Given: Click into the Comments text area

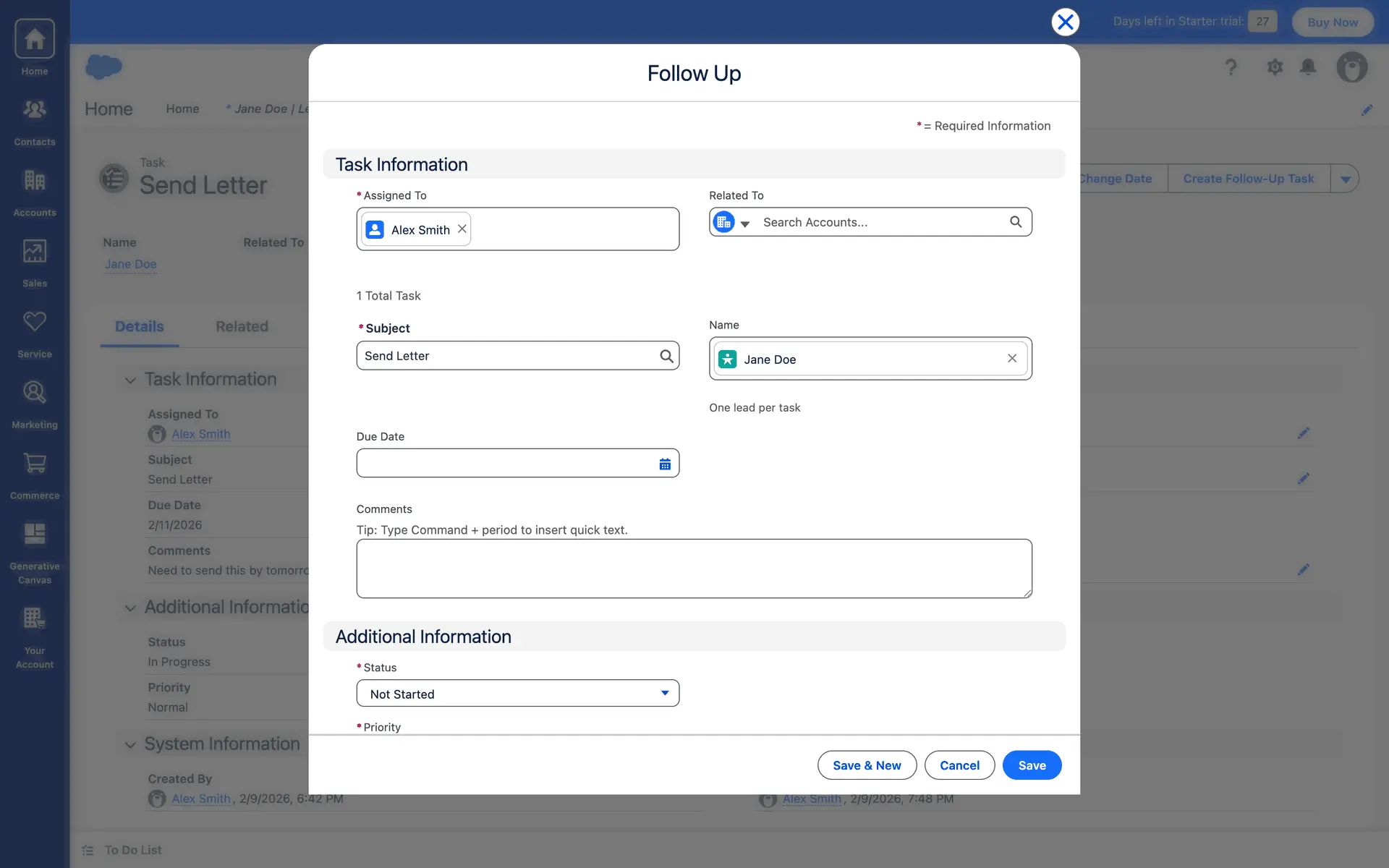Looking at the screenshot, I should click(x=694, y=569).
